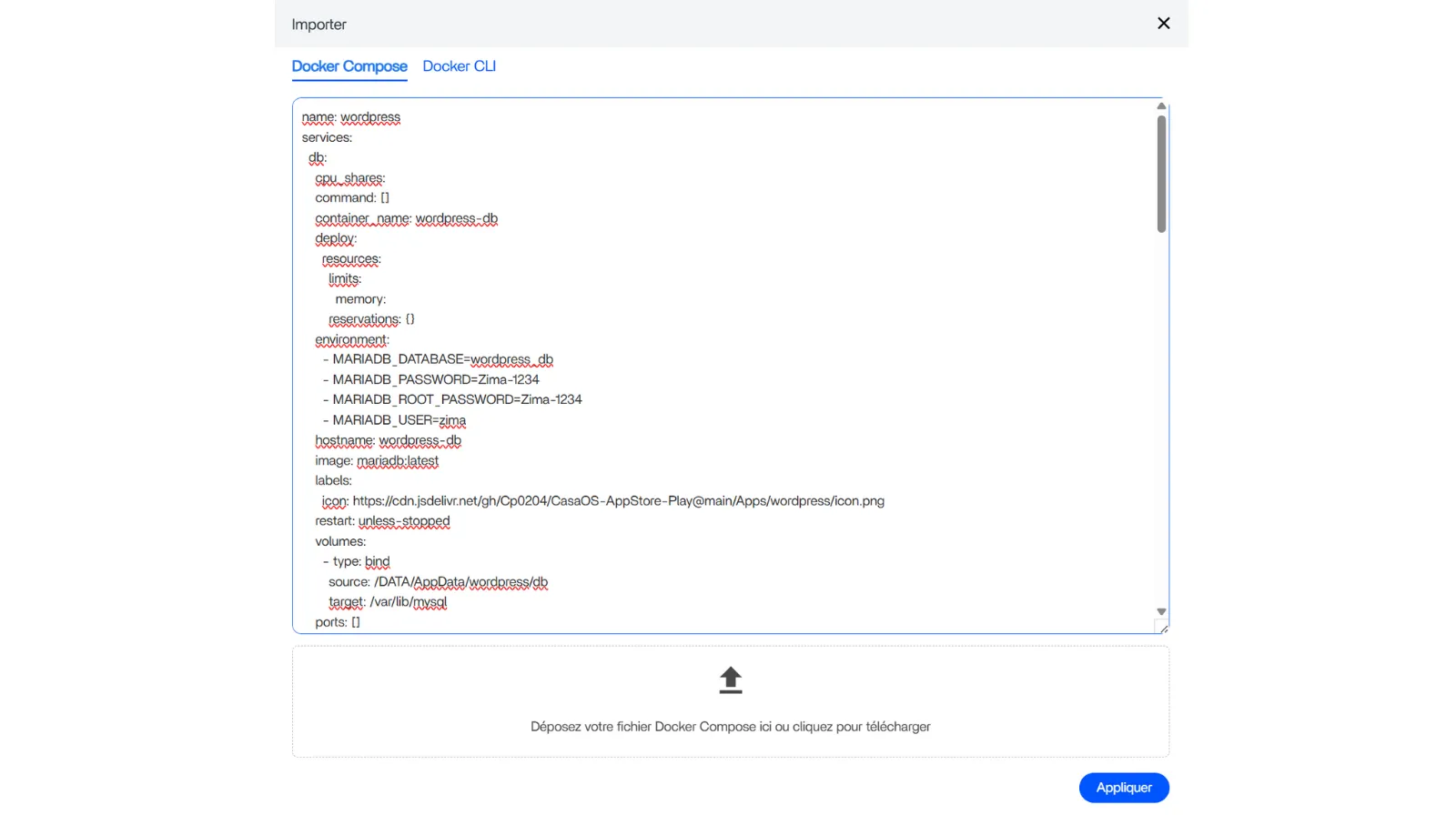Click the upload arrow icon
The height and width of the screenshot is (815, 1456).
tap(730, 680)
